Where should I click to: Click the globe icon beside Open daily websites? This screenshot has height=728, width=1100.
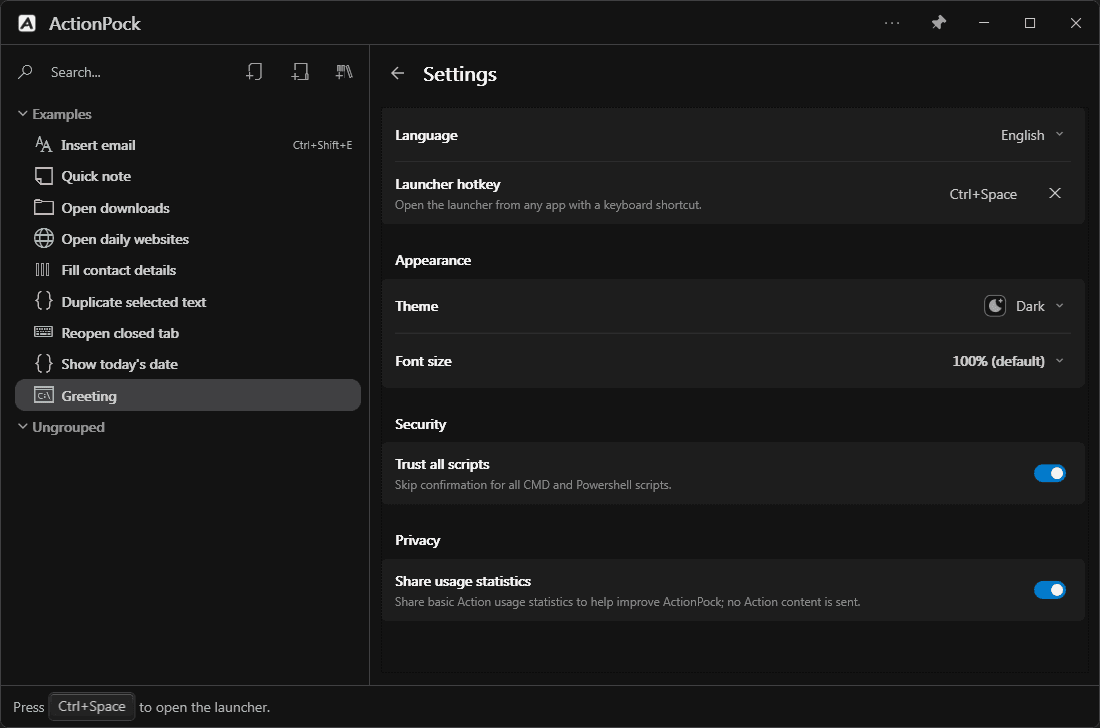(43, 238)
